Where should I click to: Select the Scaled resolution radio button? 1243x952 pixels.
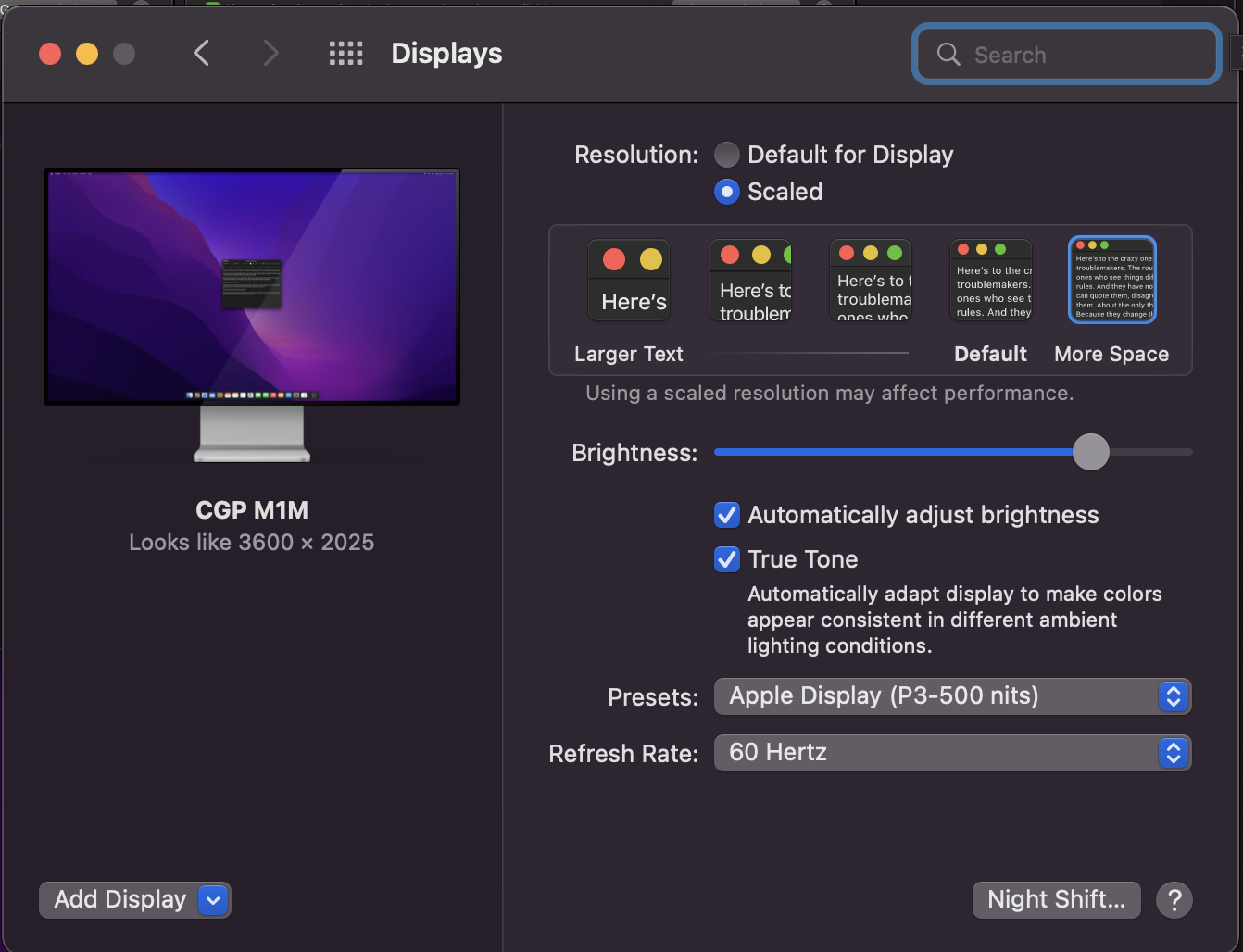click(727, 192)
